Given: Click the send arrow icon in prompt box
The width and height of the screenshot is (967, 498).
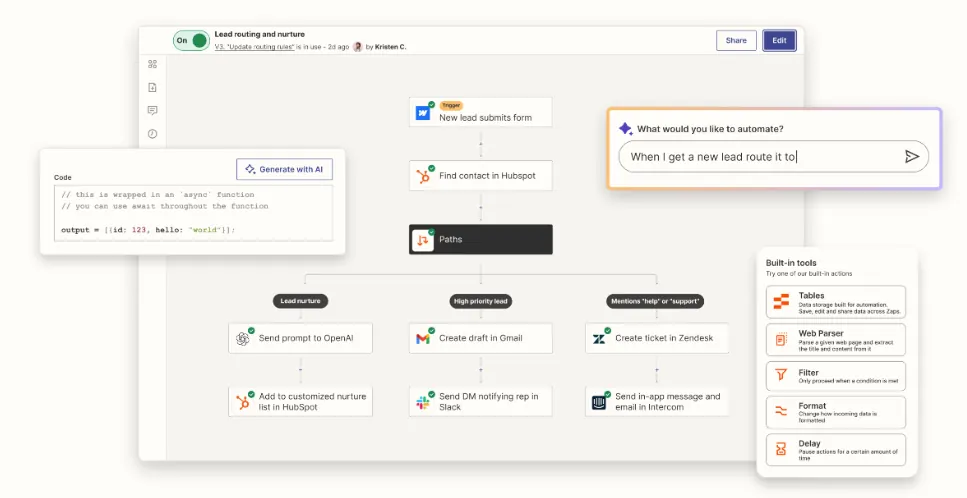Looking at the screenshot, I should (x=911, y=157).
